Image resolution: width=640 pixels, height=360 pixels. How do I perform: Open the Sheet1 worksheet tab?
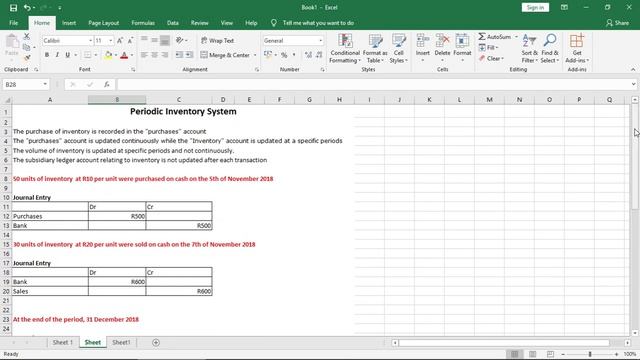click(x=121, y=342)
